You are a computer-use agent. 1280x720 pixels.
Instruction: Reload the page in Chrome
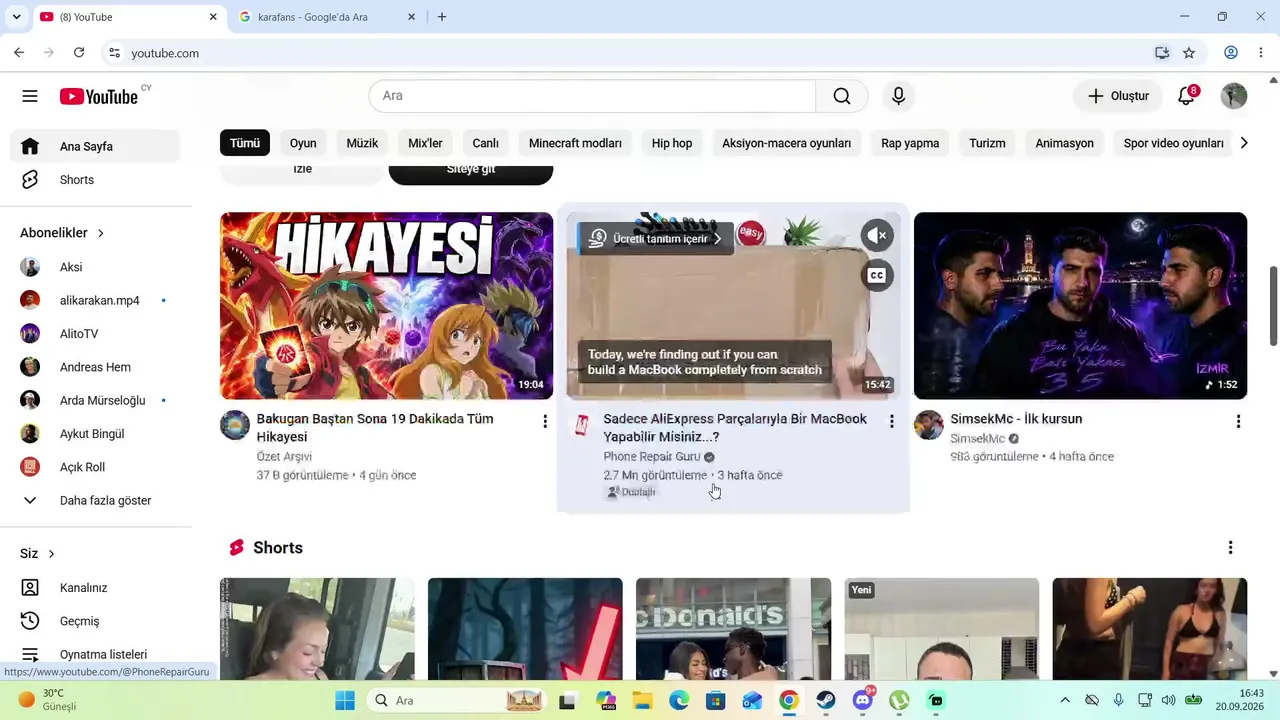[x=79, y=53]
